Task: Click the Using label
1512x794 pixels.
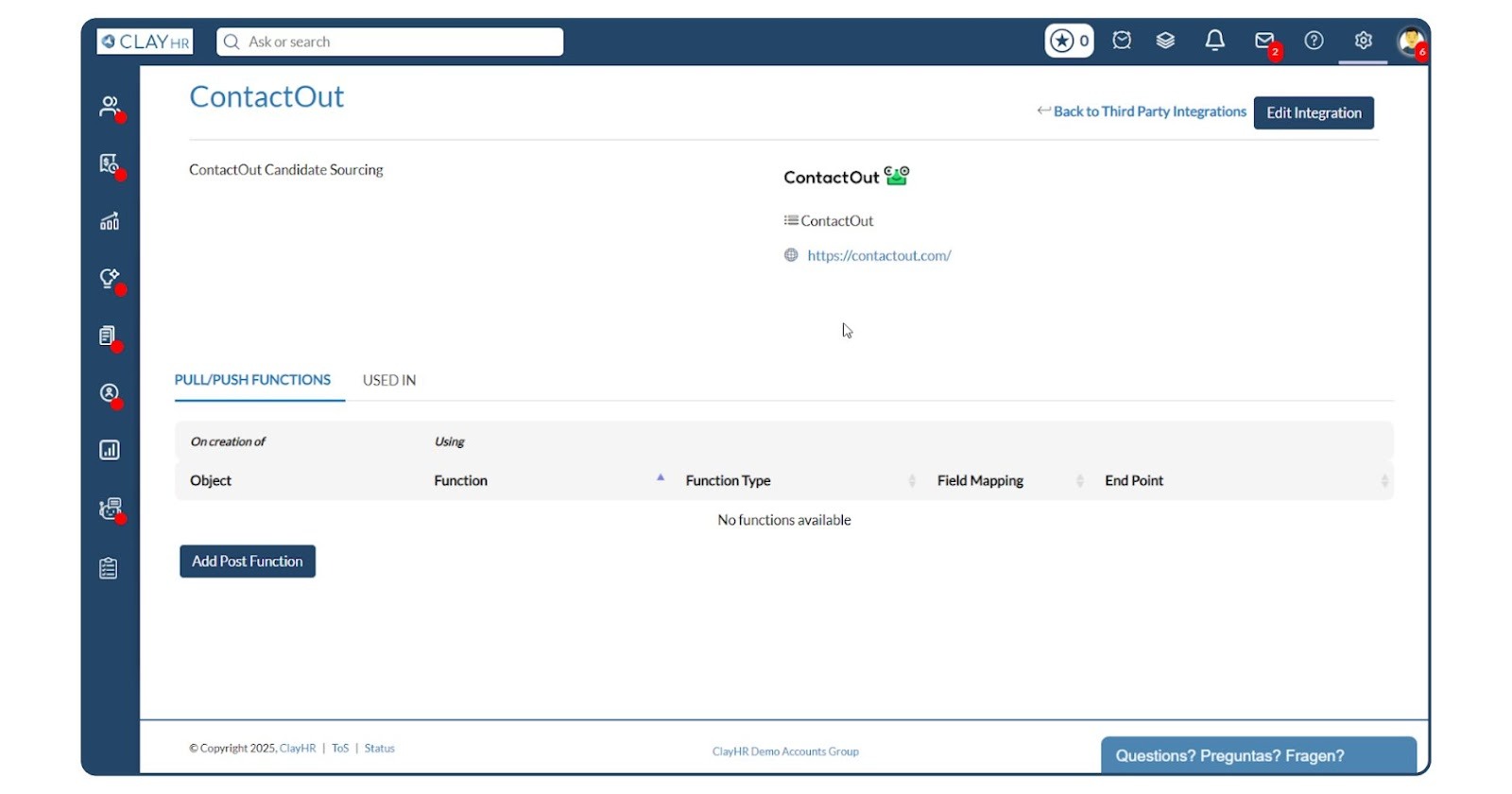Action: point(449,441)
